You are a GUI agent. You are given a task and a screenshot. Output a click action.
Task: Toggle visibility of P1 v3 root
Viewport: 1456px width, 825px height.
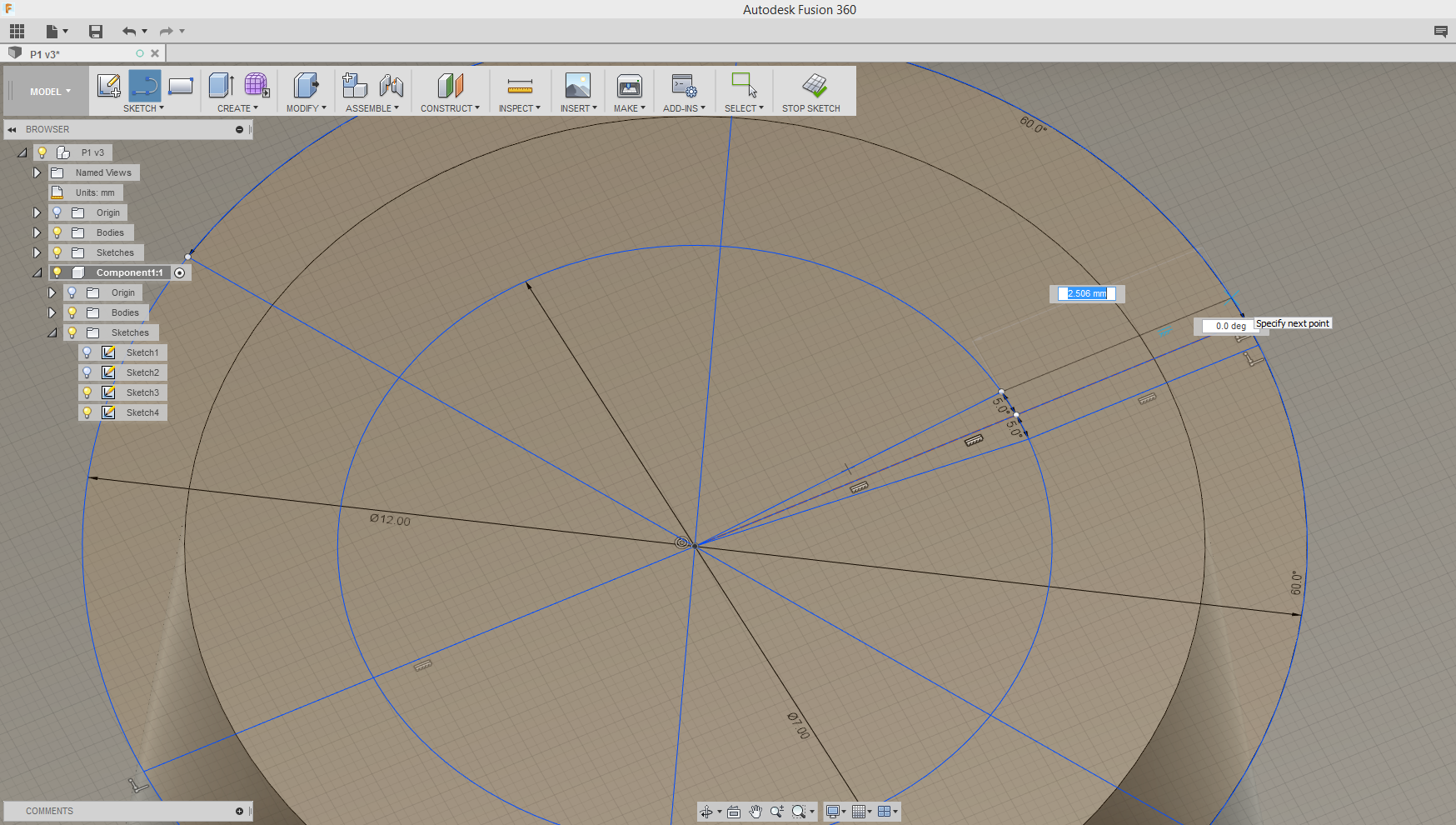point(42,152)
